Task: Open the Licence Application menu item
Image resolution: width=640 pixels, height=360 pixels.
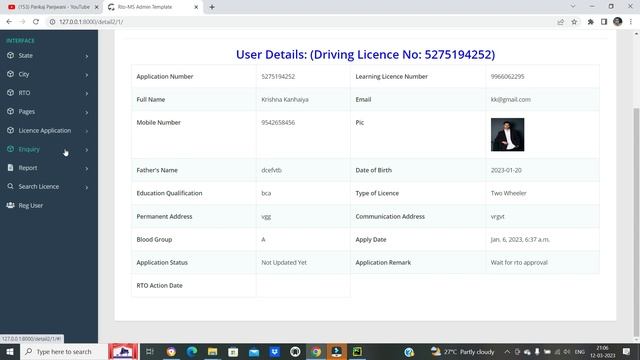Action: coord(49,131)
